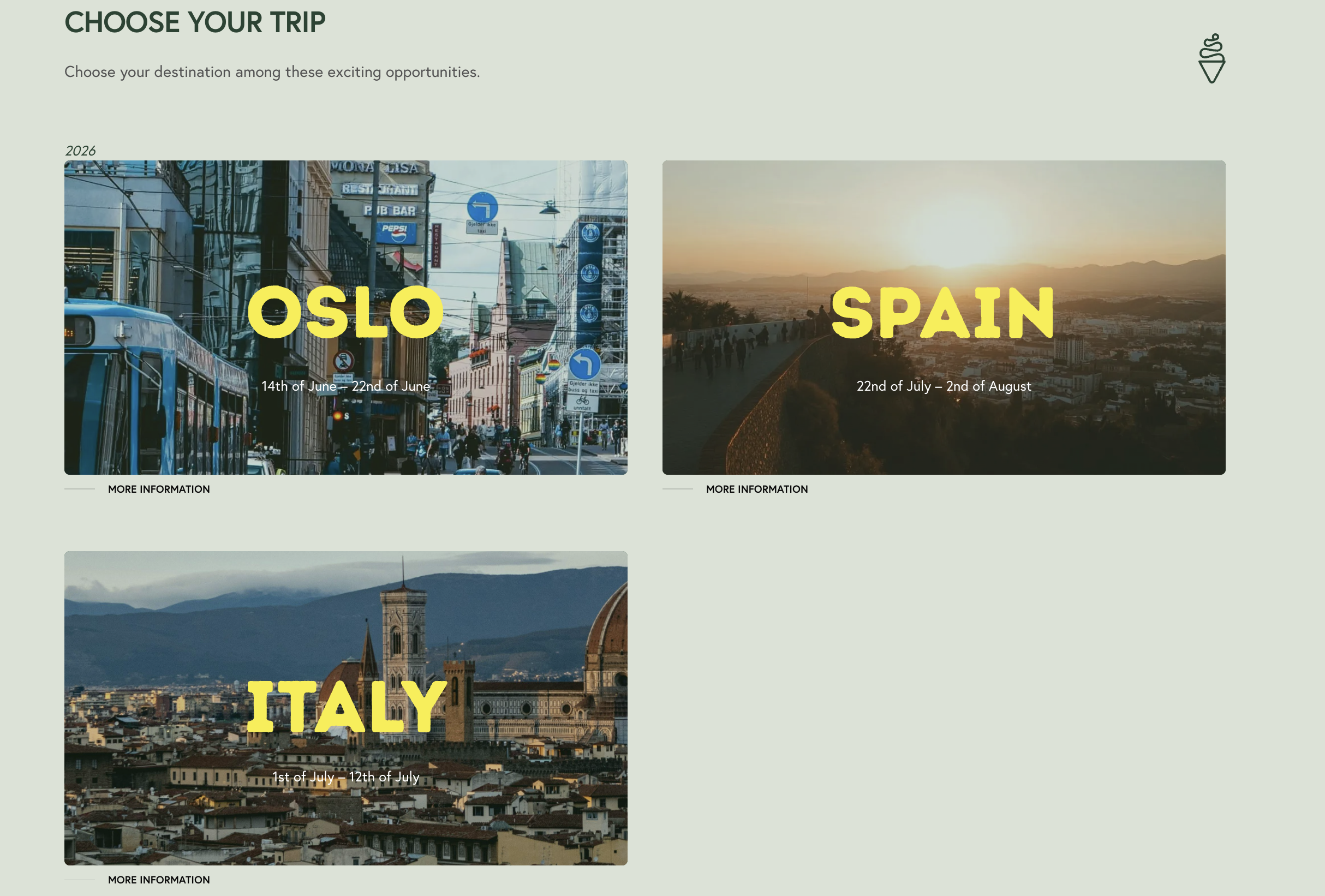Click the yellow SPAIN title text
Viewport: 1325px width, 896px height.
(942, 312)
